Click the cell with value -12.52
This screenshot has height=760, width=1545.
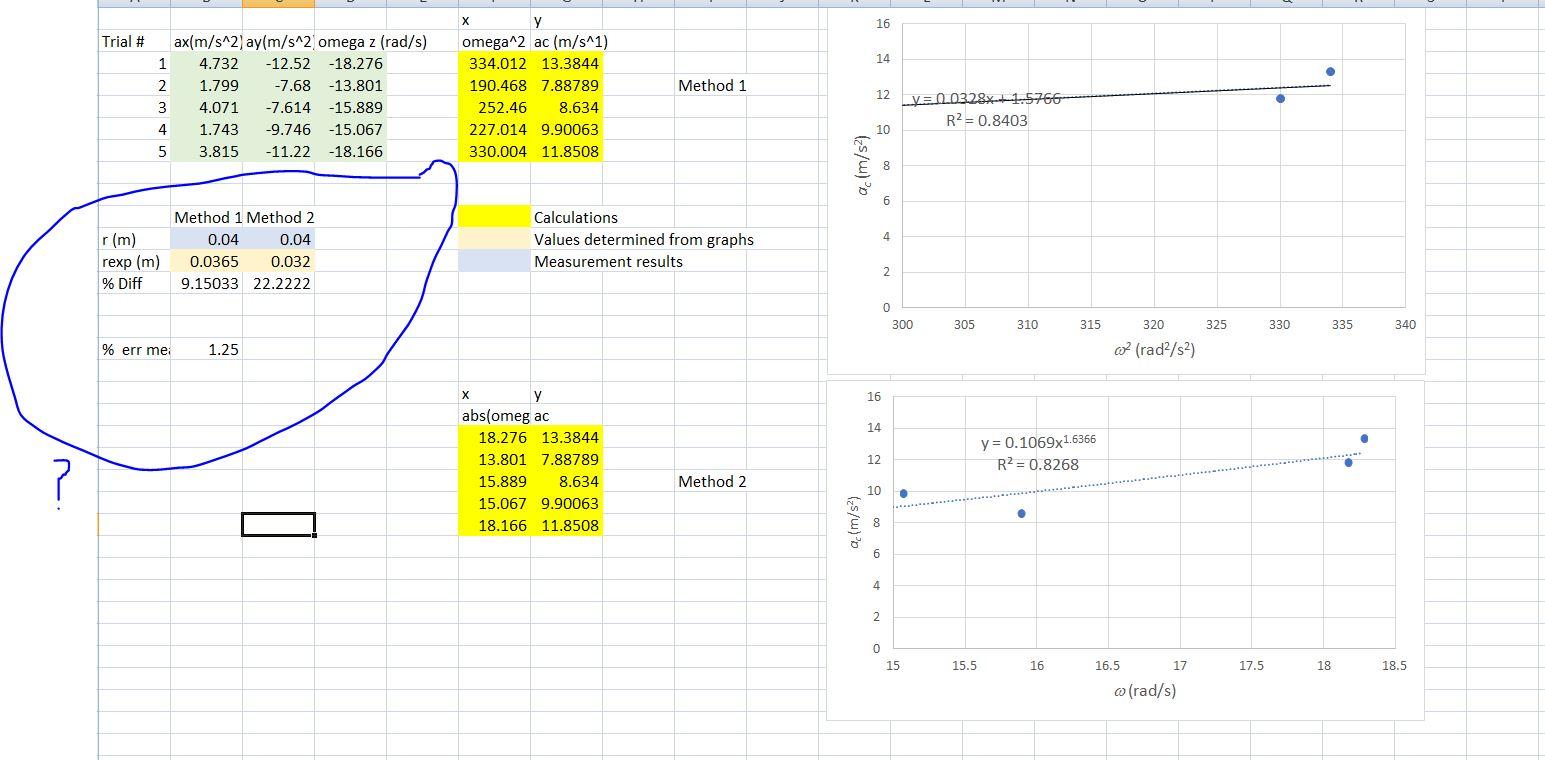278,63
